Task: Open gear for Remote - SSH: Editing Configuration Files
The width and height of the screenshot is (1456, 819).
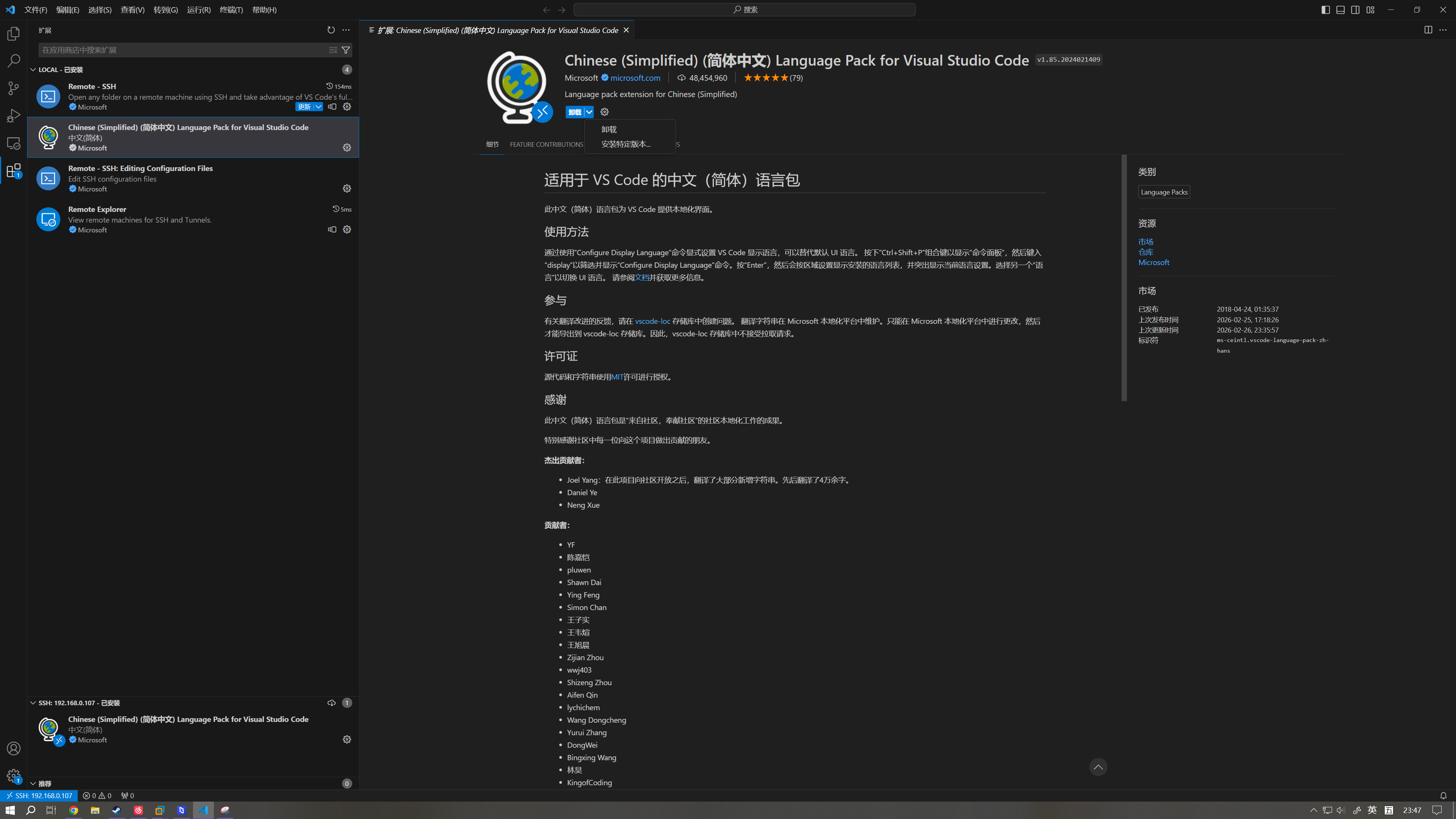Action: pos(347,189)
